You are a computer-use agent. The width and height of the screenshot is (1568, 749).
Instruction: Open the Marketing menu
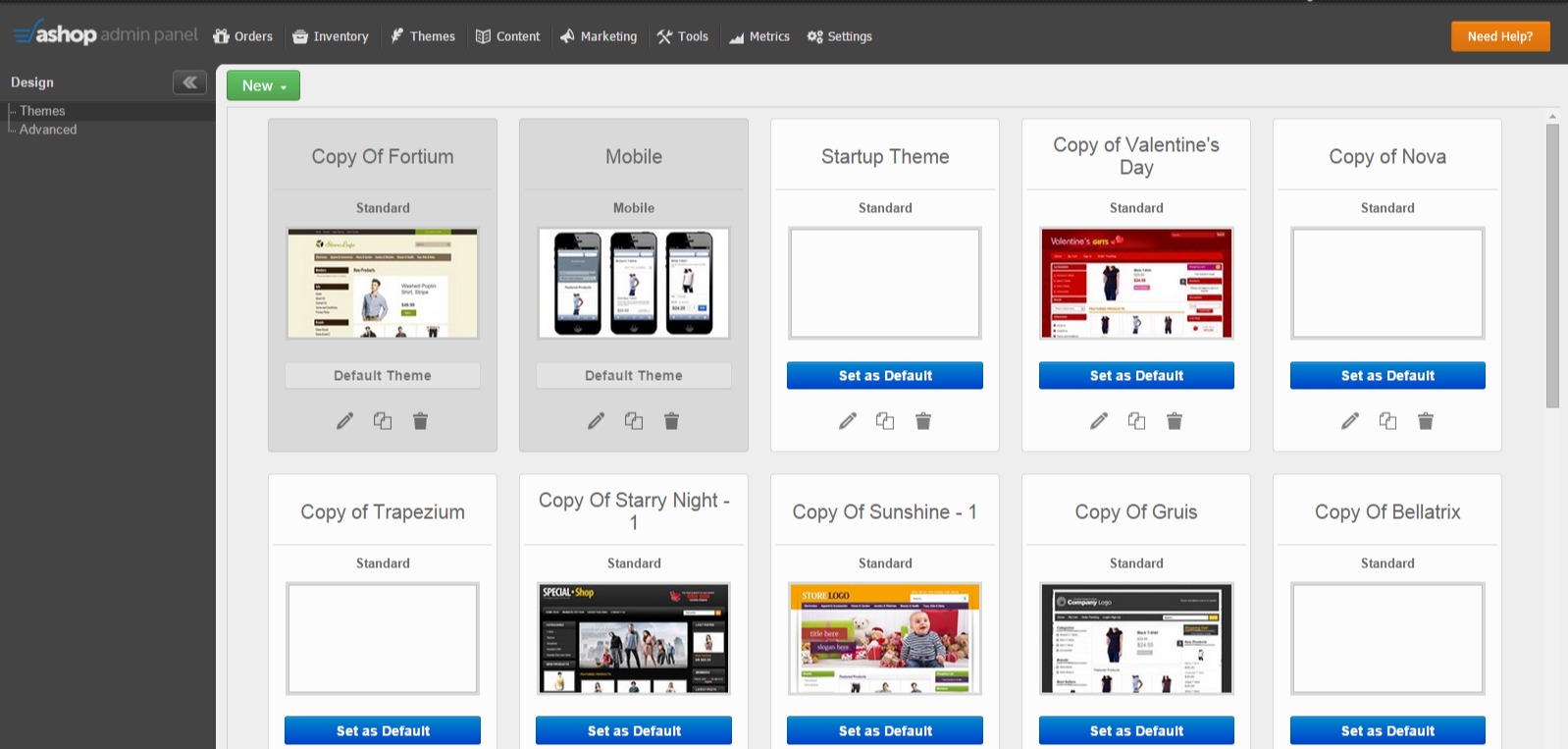pyautogui.click(x=599, y=36)
